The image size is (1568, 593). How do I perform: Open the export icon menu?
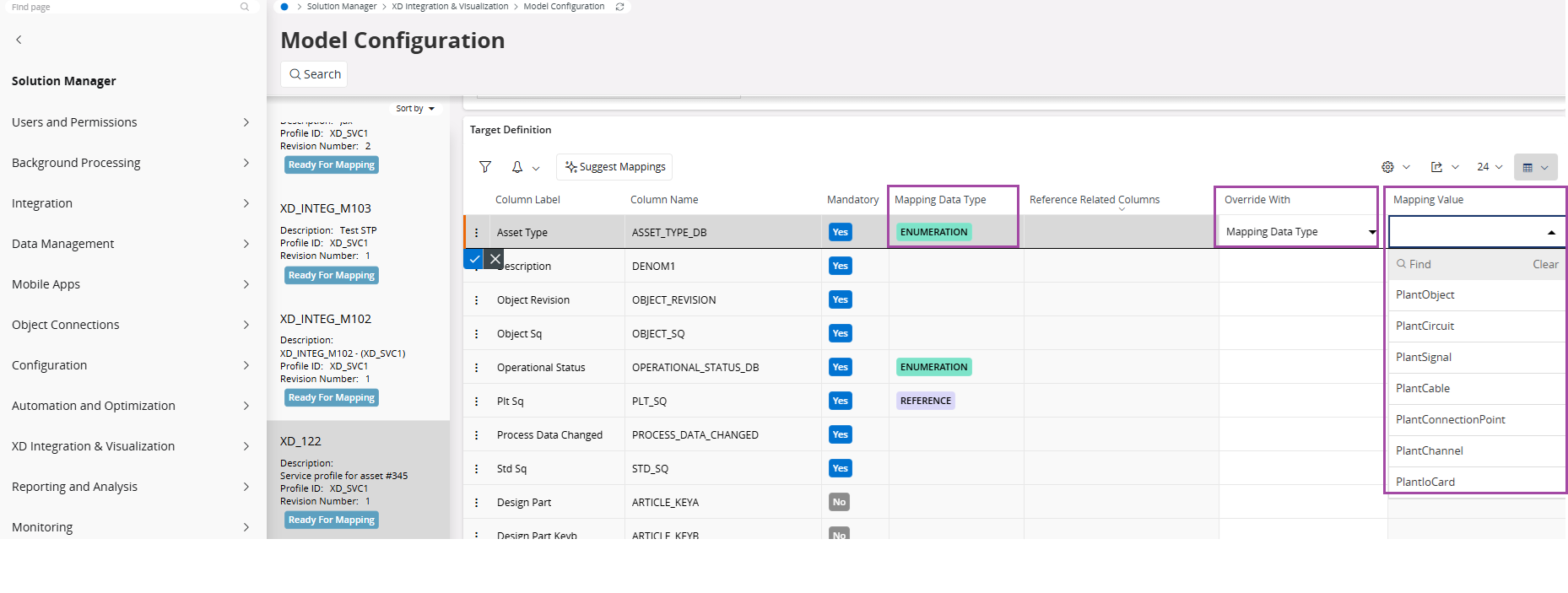(x=1444, y=167)
